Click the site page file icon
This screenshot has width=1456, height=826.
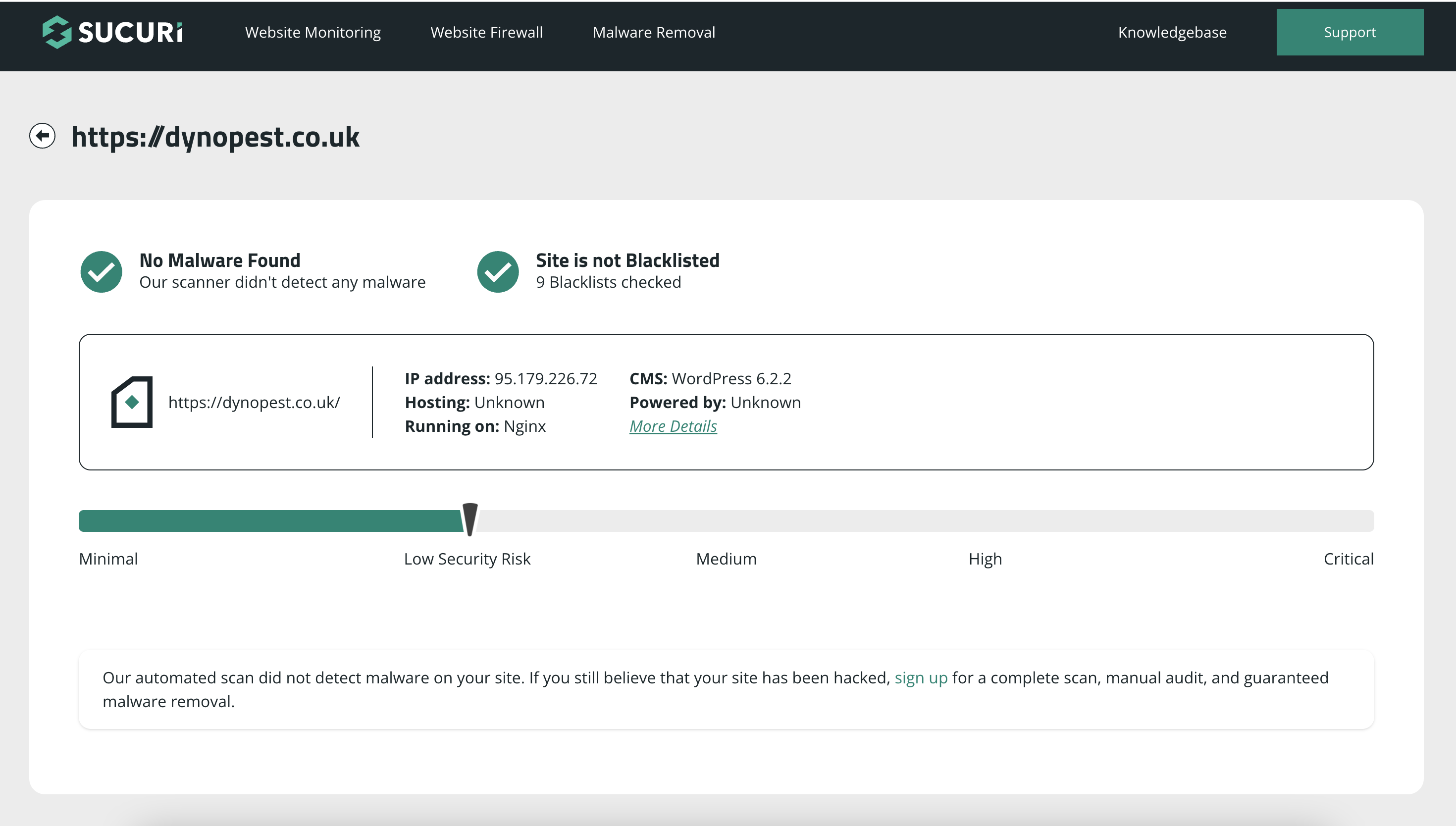coord(132,402)
